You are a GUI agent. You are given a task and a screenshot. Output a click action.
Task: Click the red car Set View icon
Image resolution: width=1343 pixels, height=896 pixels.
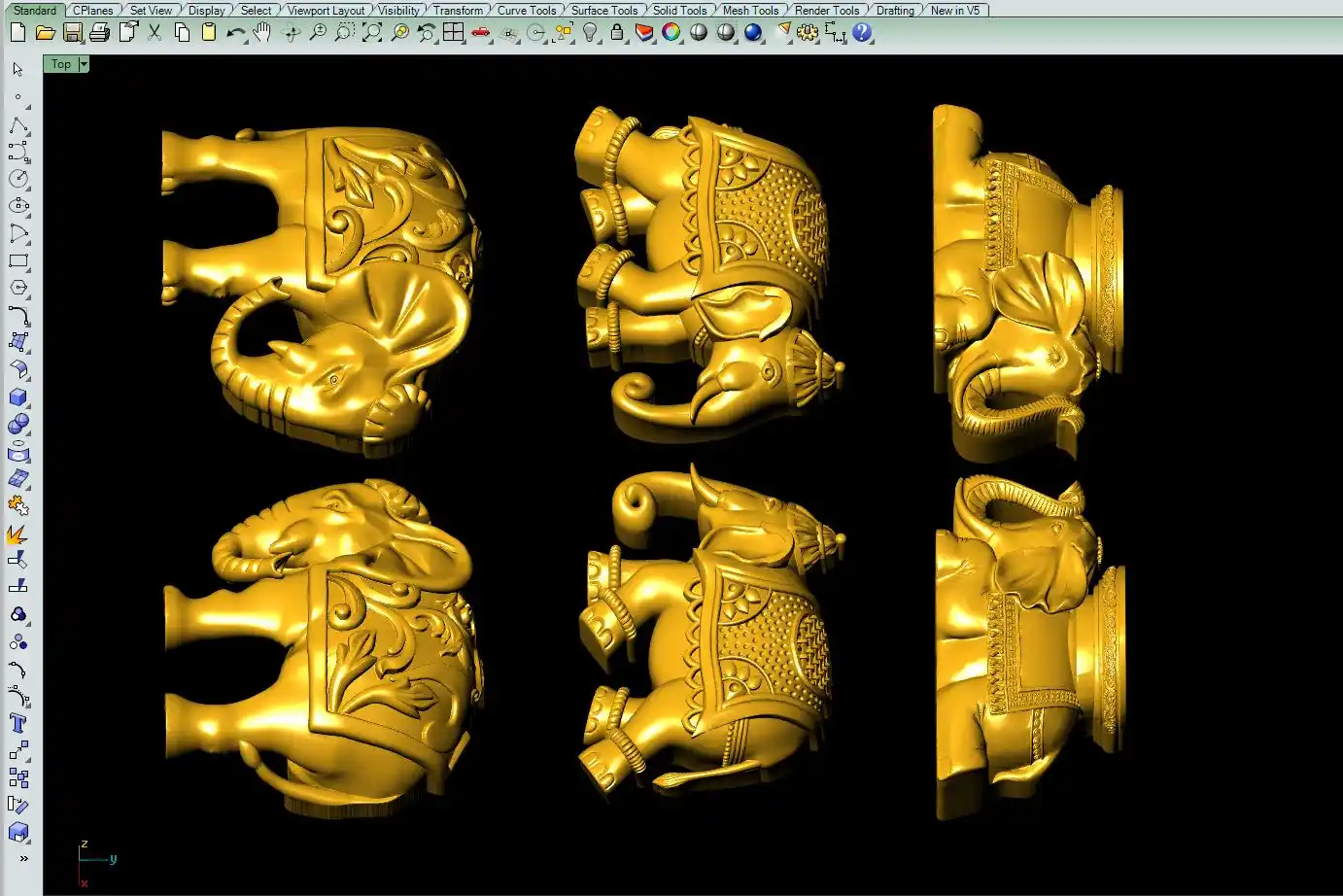[480, 33]
